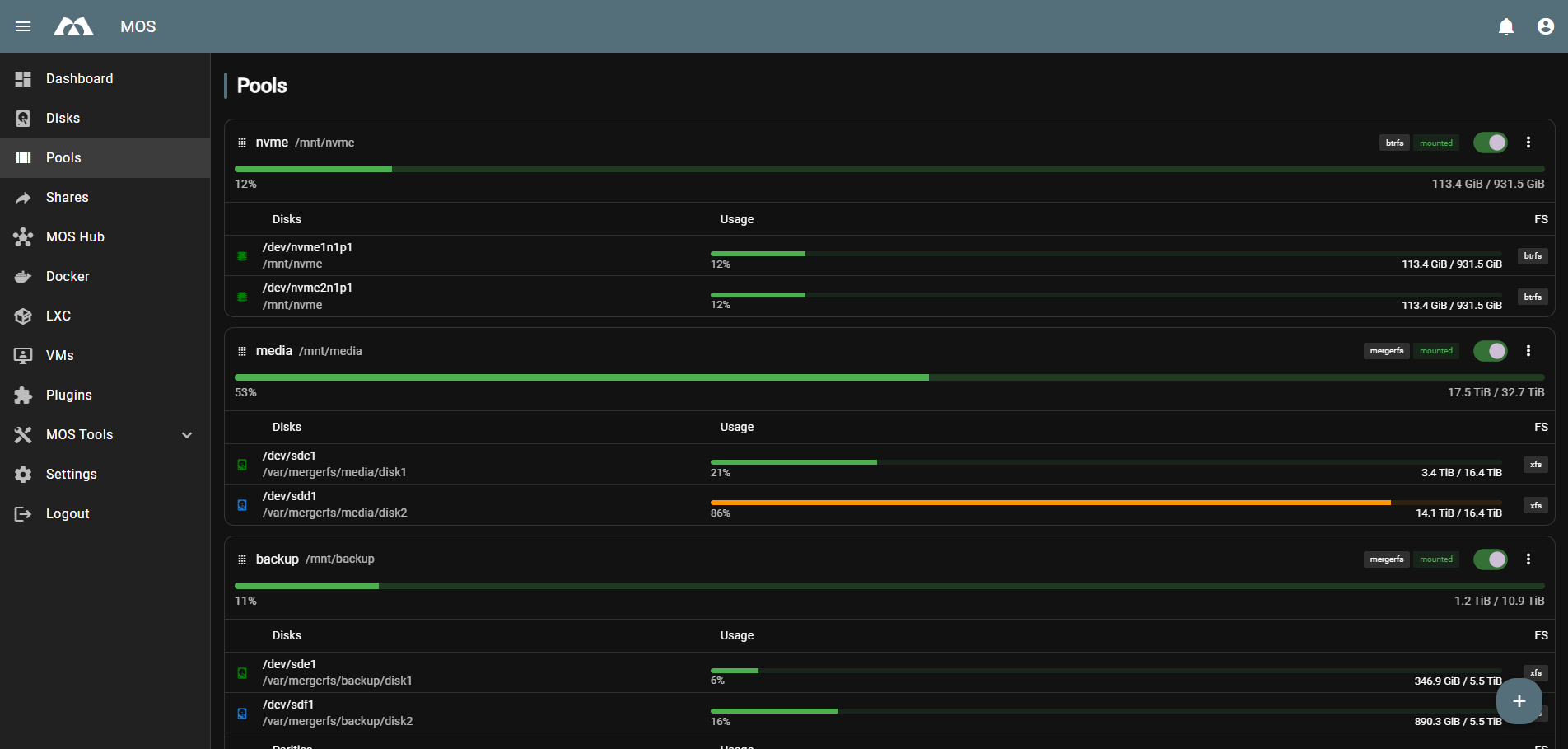Open the Shares section
Screen dimensions: 1568x749
point(67,197)
